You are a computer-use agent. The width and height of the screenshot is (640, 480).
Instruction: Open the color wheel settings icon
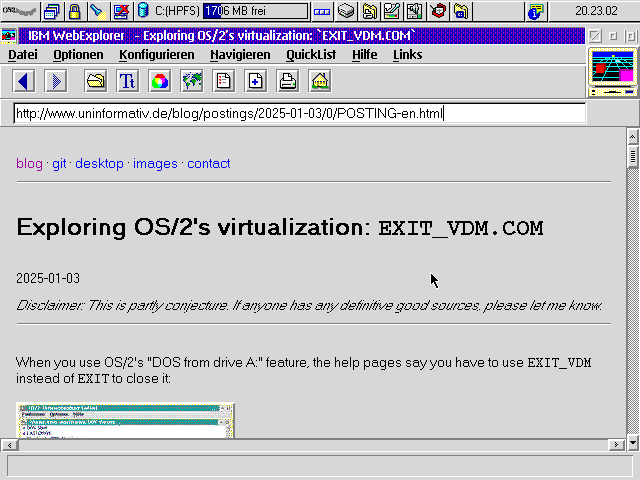[x=160, y=81]
